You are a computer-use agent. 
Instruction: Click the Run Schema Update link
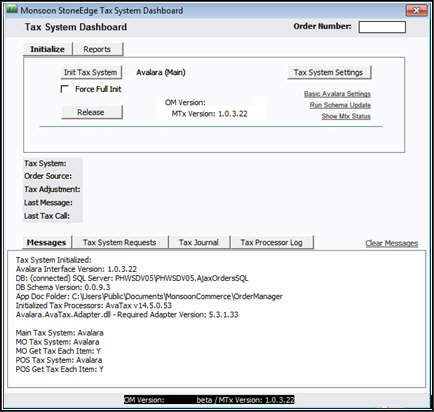tap(340, 105)
